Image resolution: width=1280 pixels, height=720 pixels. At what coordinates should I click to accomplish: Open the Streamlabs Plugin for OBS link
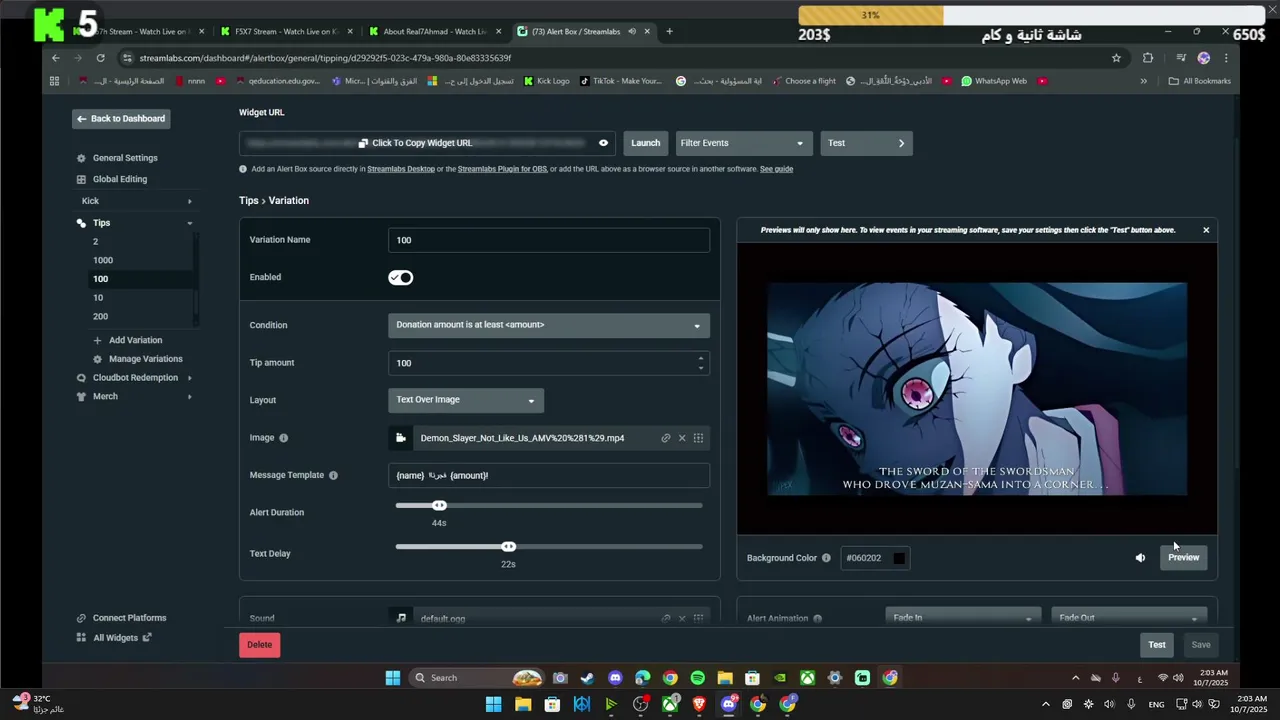tap(502, 169)
